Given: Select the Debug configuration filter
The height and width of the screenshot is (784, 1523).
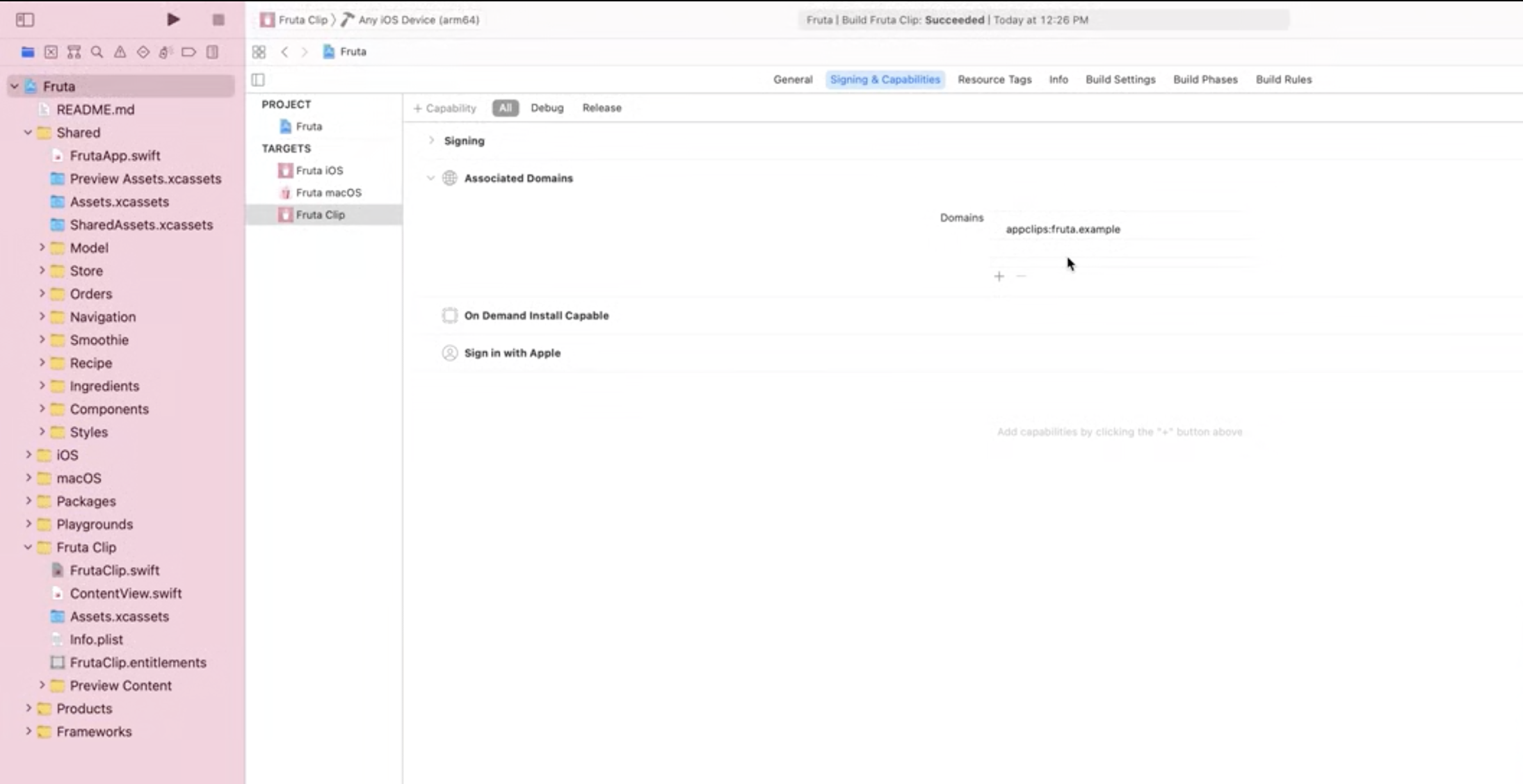Looking at the screenshot, I should tap(547, 108).
